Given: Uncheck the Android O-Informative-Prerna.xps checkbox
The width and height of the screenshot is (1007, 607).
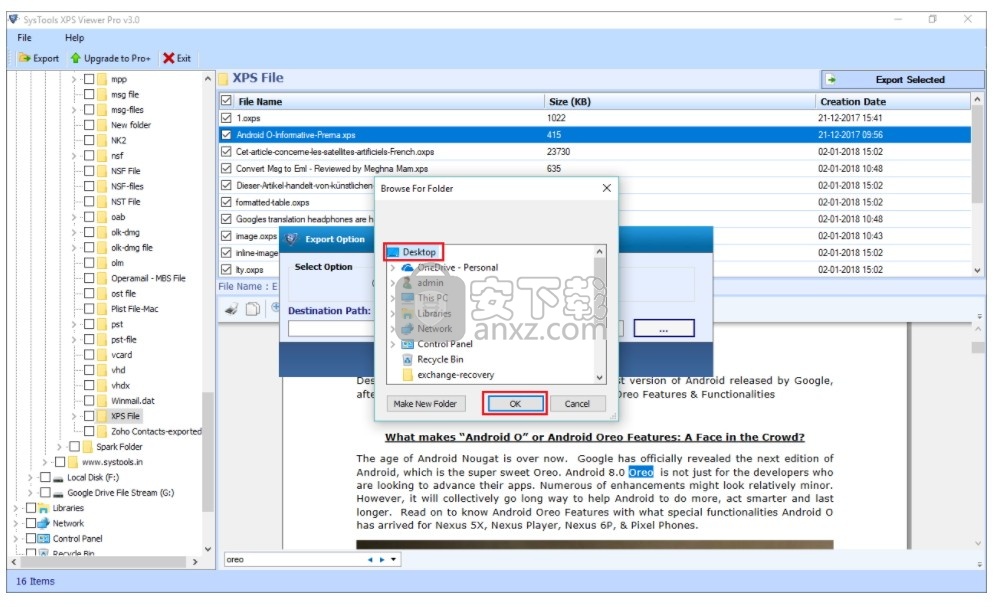Looking at the screenshot, I should pos(226,135).
